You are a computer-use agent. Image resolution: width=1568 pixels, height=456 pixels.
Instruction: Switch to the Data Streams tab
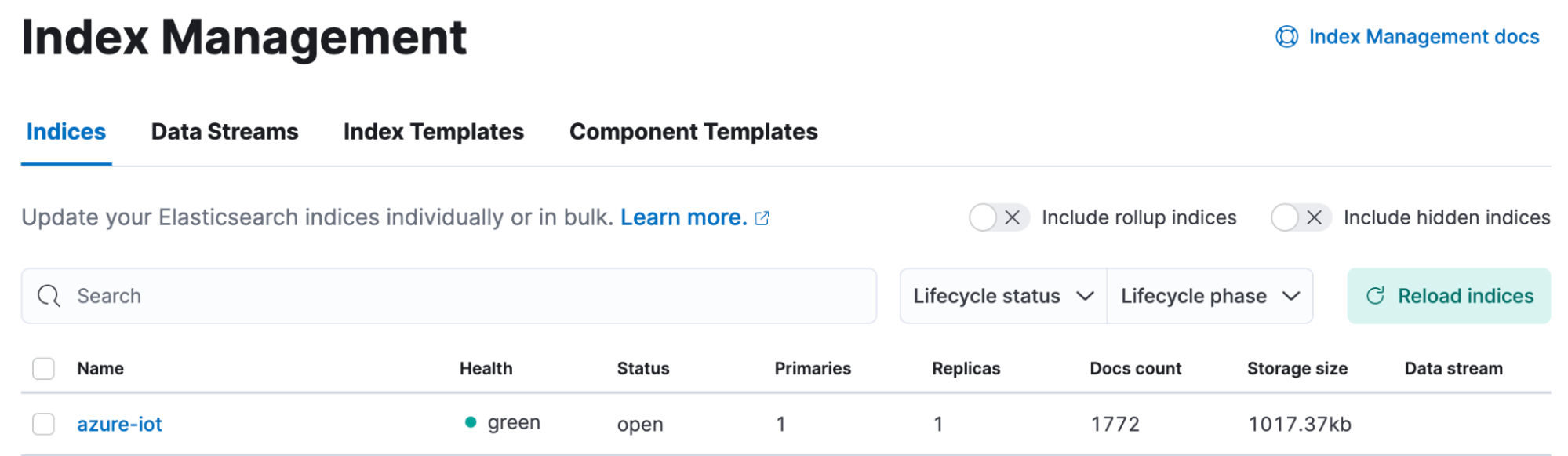click(224, 132)
